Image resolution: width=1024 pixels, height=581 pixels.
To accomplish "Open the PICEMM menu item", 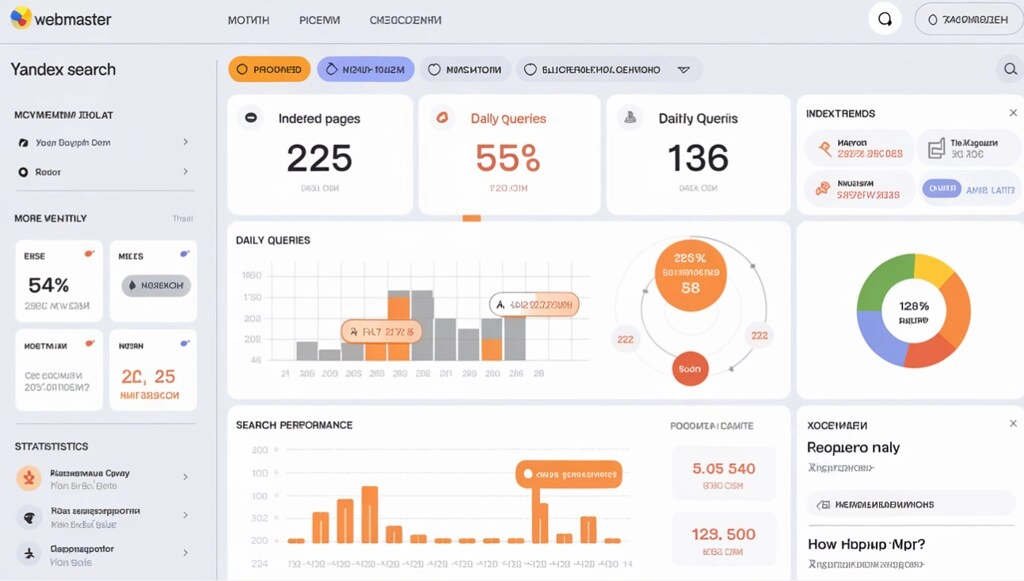I will tap(319, 18).
